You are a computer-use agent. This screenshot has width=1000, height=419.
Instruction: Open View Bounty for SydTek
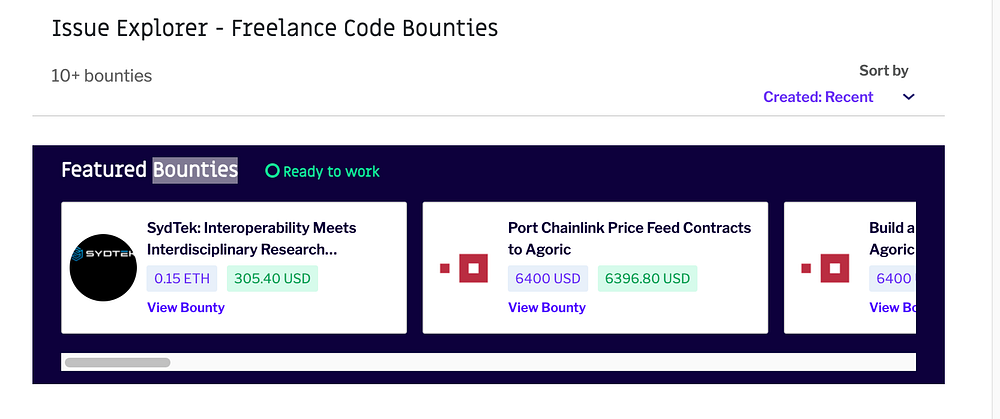tap(186, 307)
